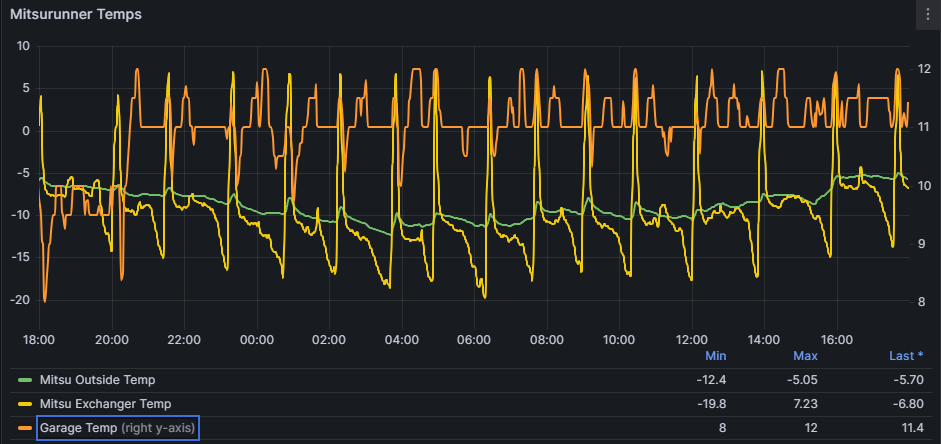Viewport: 941px width, 444px height.
Task: Click yellow color swatch for Mitsu Exchanger Temp
Action: coord(26,405)
